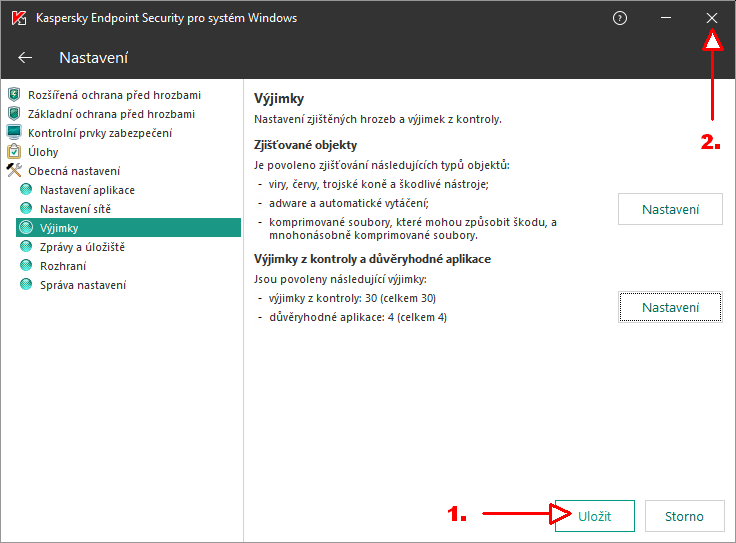The width and height of the screenshot is (736, 543).
Task: Click the 'viry, červy, trojské koně' line
Action: 378,184
